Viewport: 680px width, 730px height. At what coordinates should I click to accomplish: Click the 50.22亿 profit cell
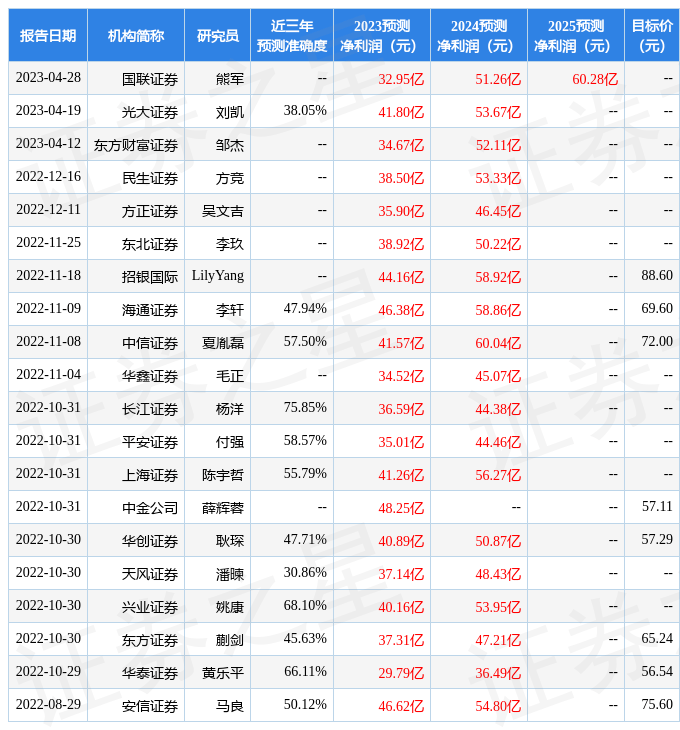pos(498,244)
